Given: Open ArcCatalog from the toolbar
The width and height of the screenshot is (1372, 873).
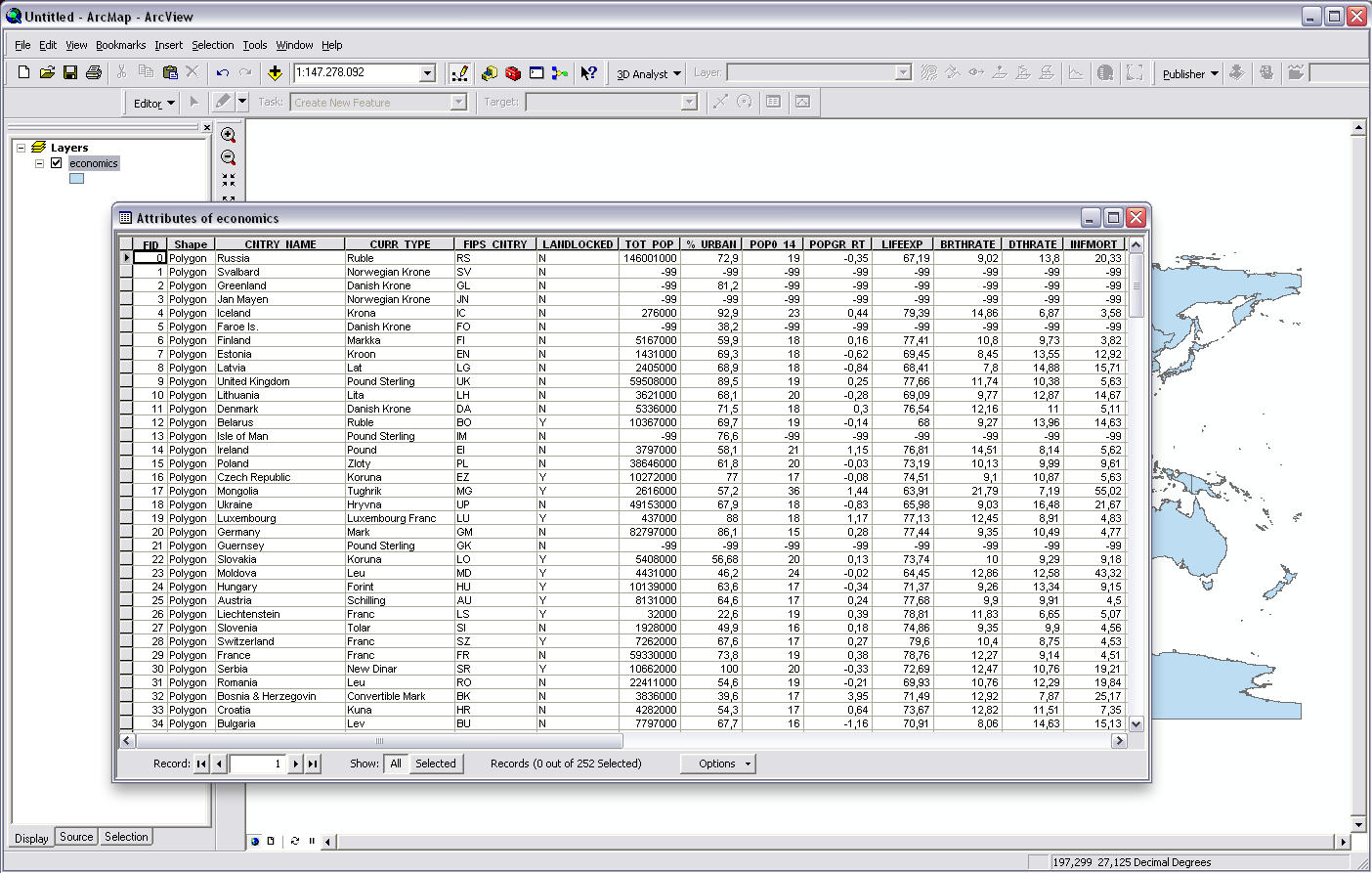Looking at the screenshot, I should click(490, 73).
